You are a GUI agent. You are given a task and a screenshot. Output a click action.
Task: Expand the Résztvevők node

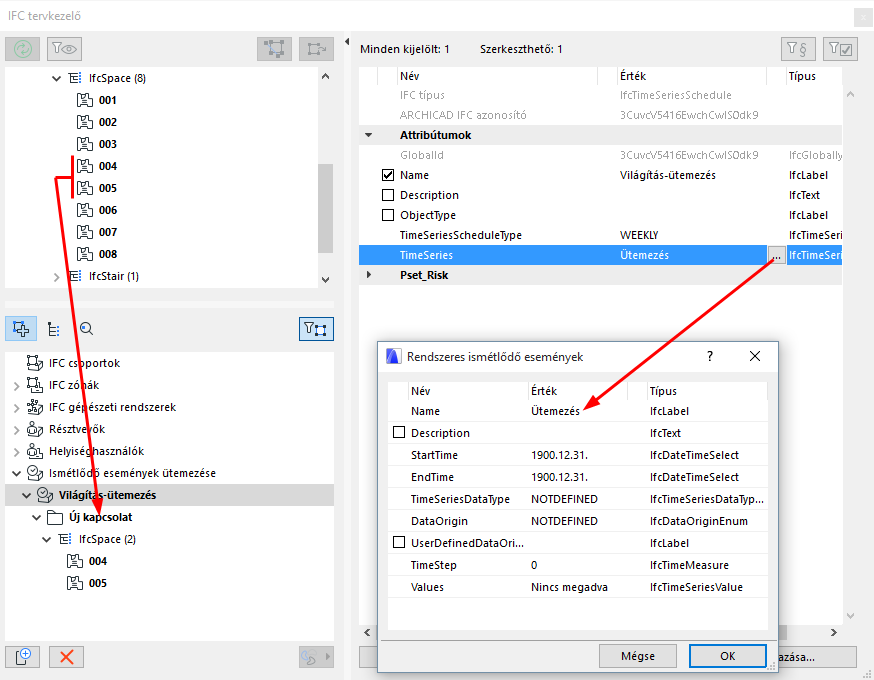[16, 430]
